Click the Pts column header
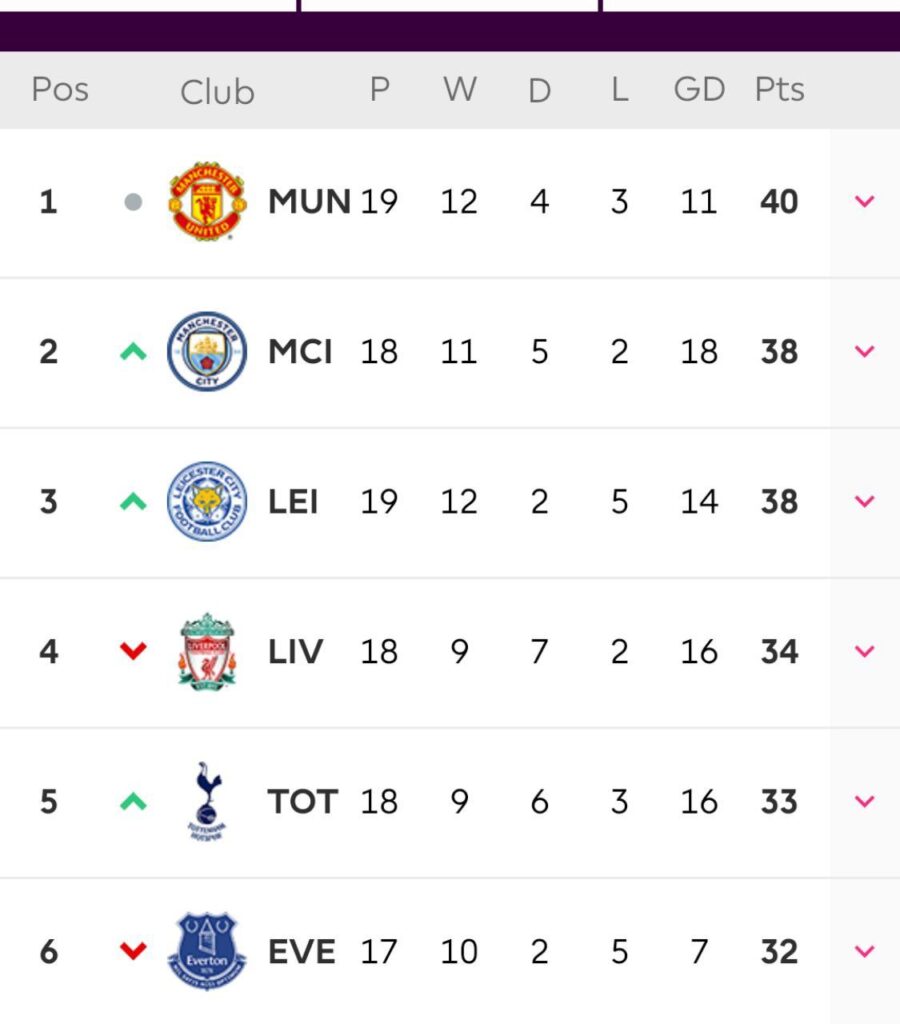The width and height of the screenshot is (900, 1024). tap(779, 89)
